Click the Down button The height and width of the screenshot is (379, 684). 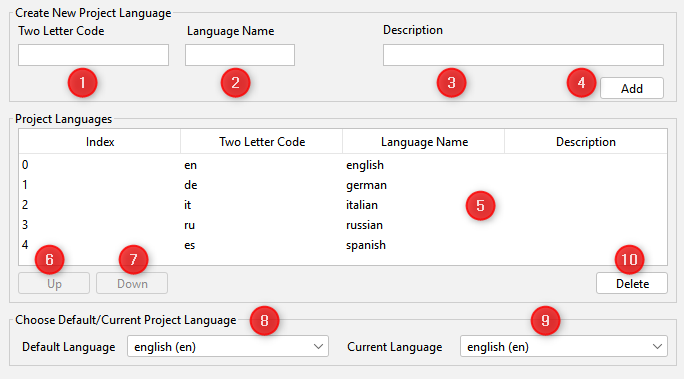pyautogui.click(x=132, y=283)
